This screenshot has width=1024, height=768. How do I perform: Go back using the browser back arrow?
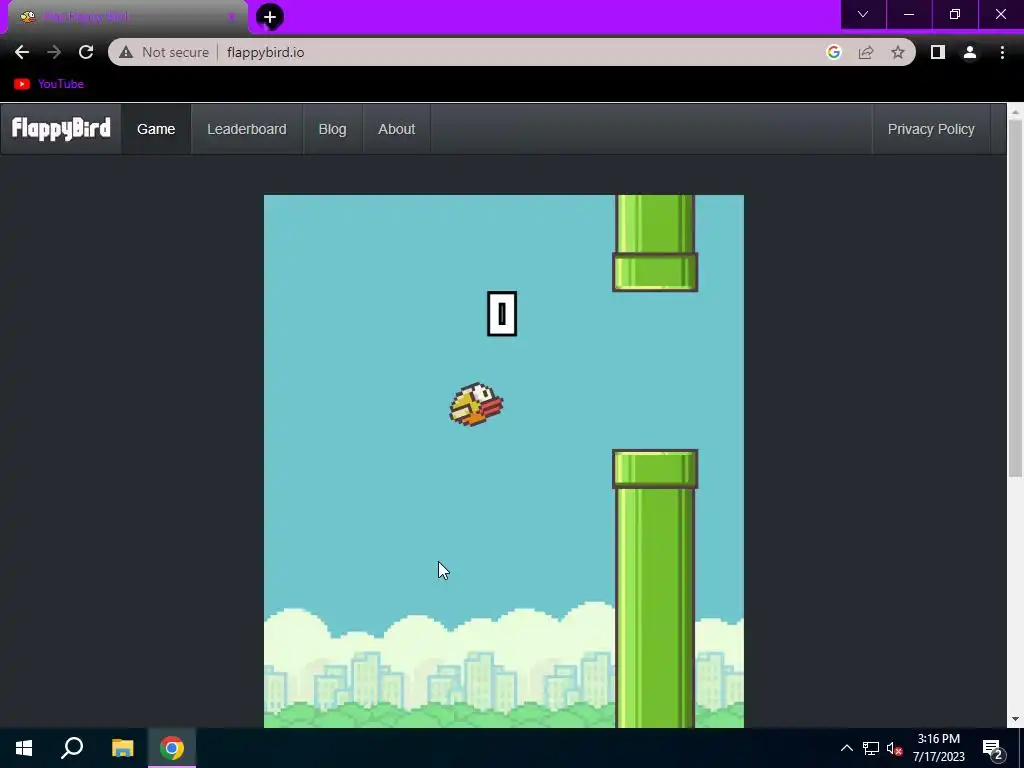click(x=22, y=52)
